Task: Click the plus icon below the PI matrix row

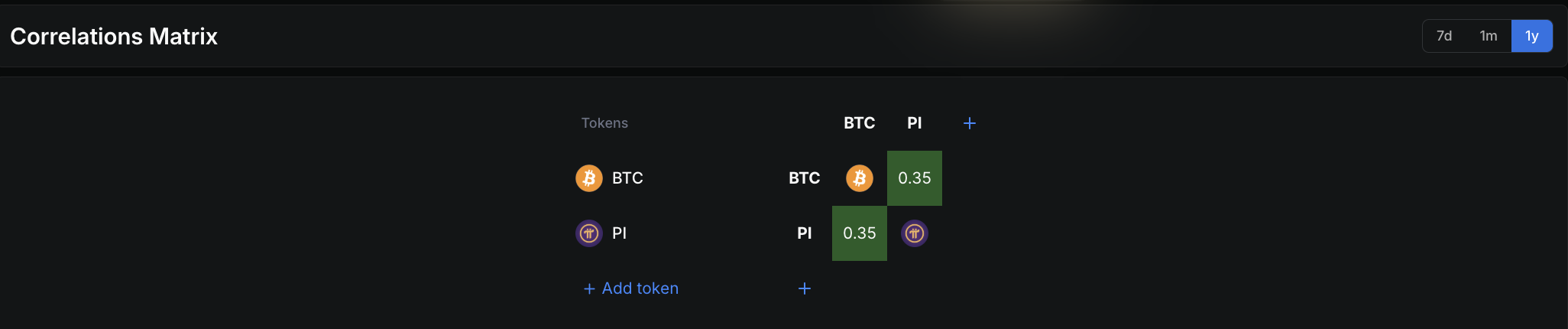Action: tap(804, 288)
